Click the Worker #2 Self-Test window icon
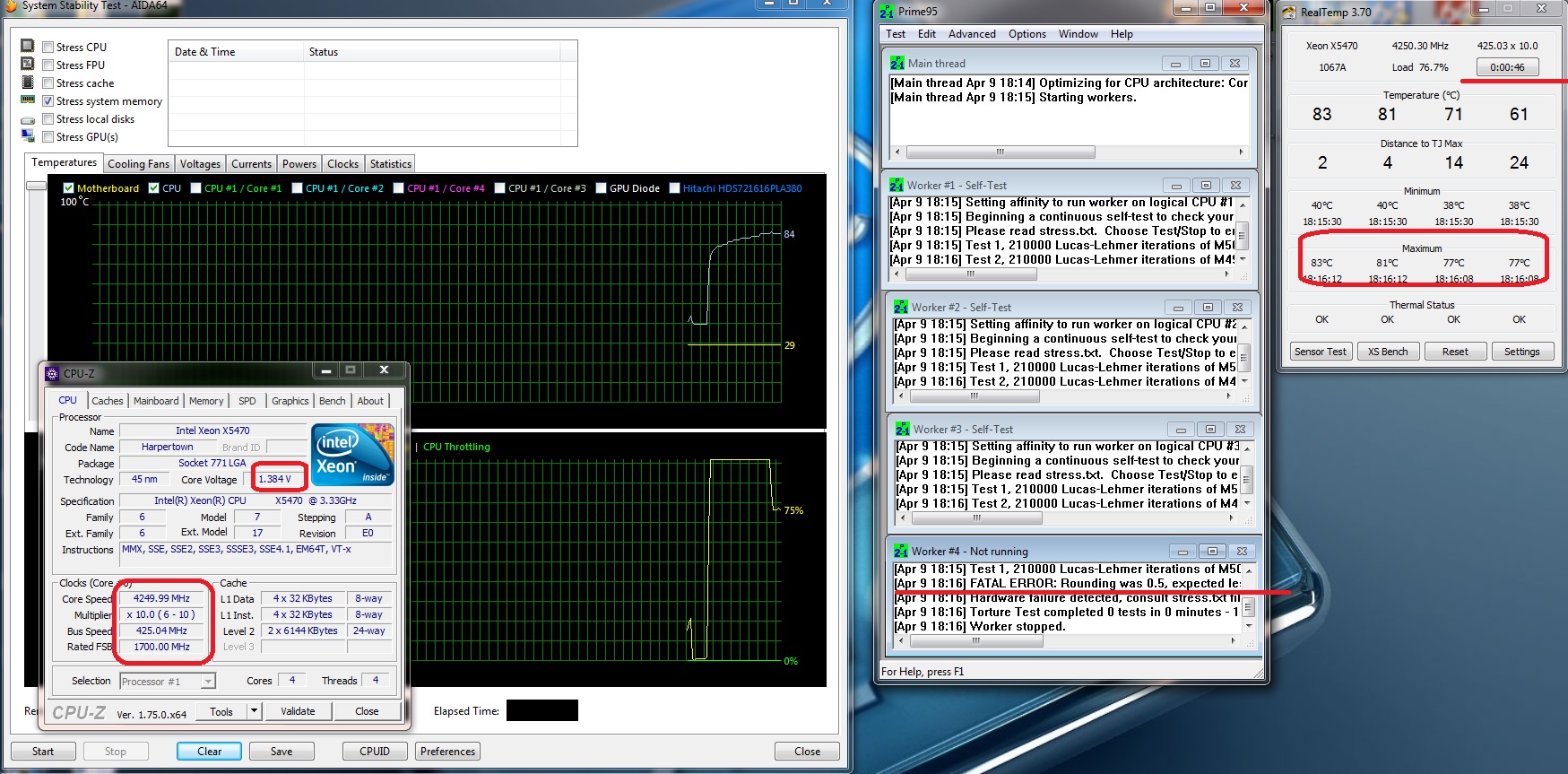Viewport: 1568px width, 774px height. pyautogui.click(x=901, y=307)
